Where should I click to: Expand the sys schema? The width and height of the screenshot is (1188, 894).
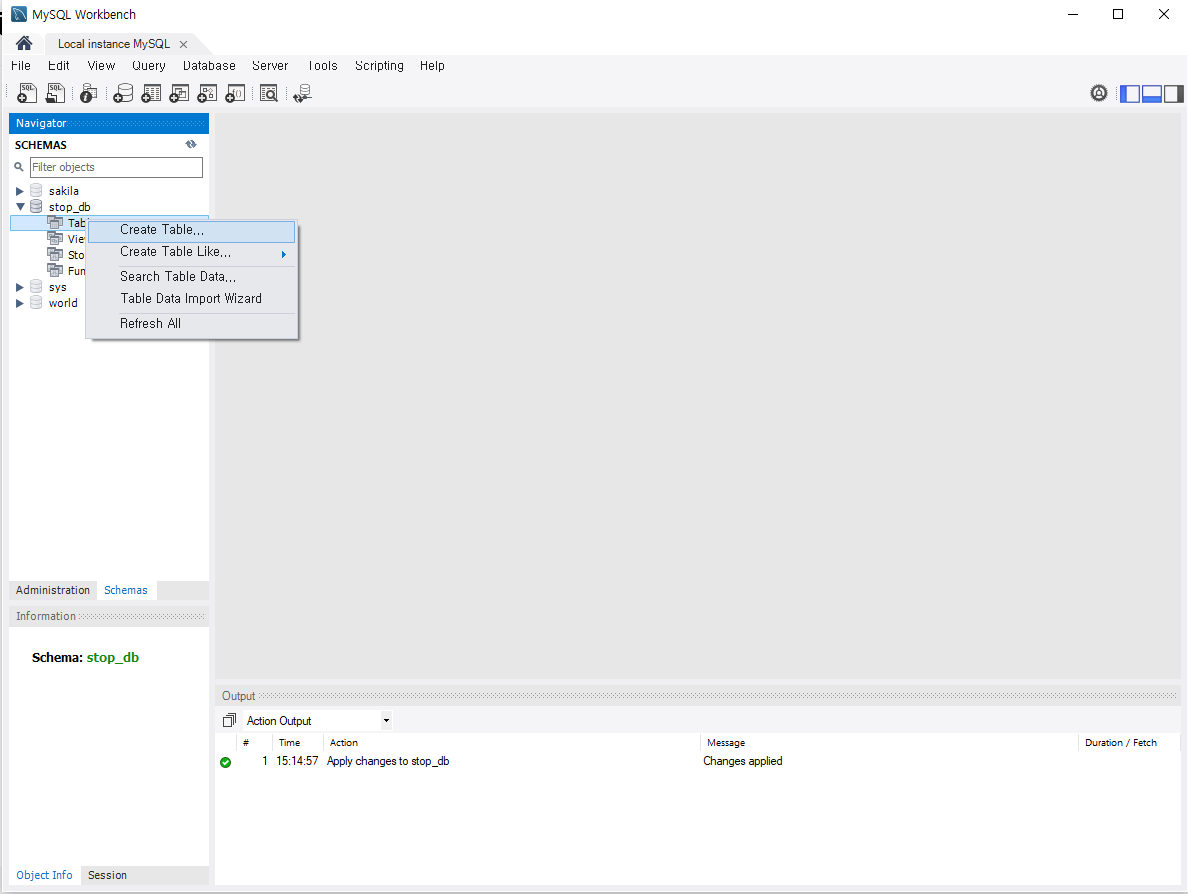click(x=20, y=287)
